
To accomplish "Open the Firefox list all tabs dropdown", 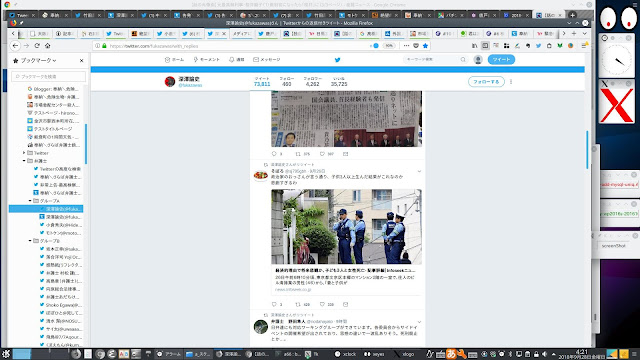I will (584, 33).
